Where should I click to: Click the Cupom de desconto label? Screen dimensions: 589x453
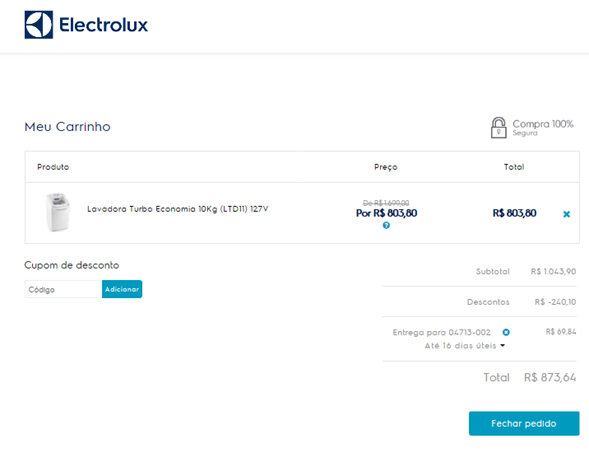pyautogui.click(x=72, y=265)
